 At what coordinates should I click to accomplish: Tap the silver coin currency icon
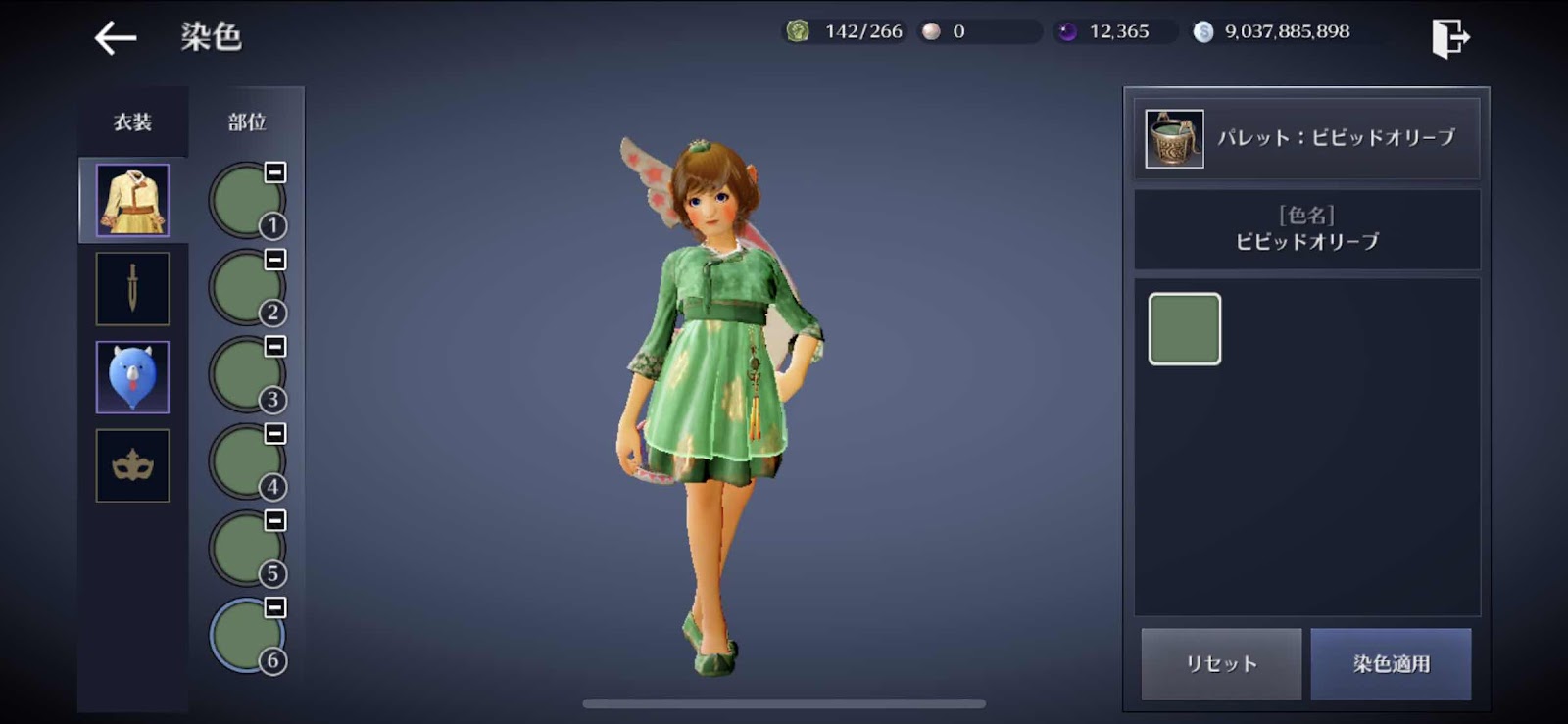[1203, 31]
